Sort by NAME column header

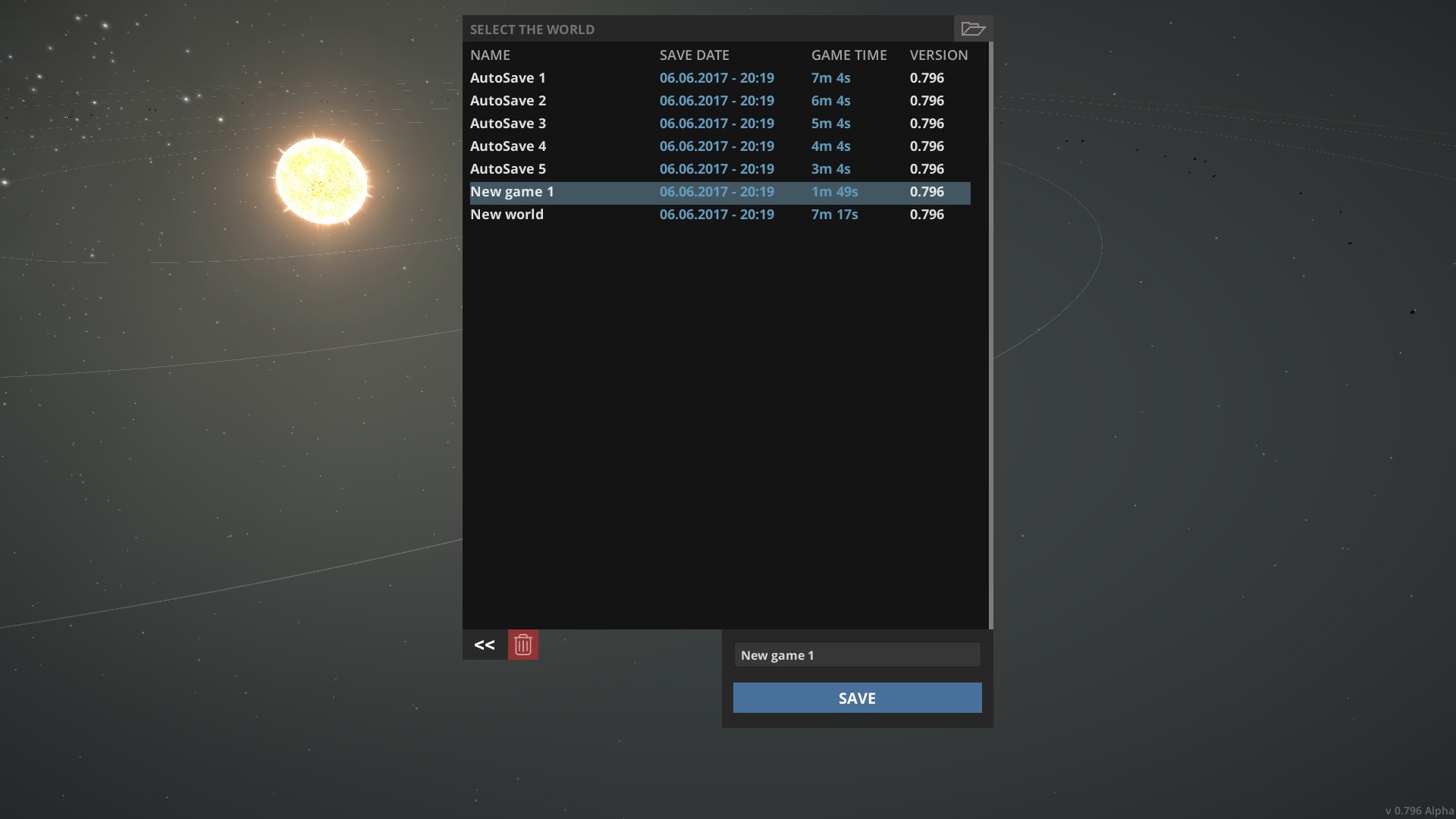click(x=490, y=55)
